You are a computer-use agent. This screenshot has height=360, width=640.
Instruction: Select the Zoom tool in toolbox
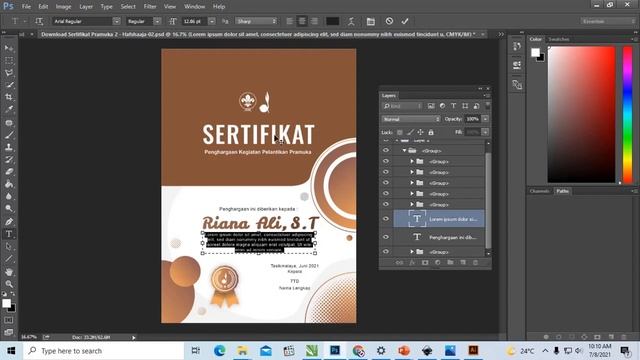coord(9,284)
